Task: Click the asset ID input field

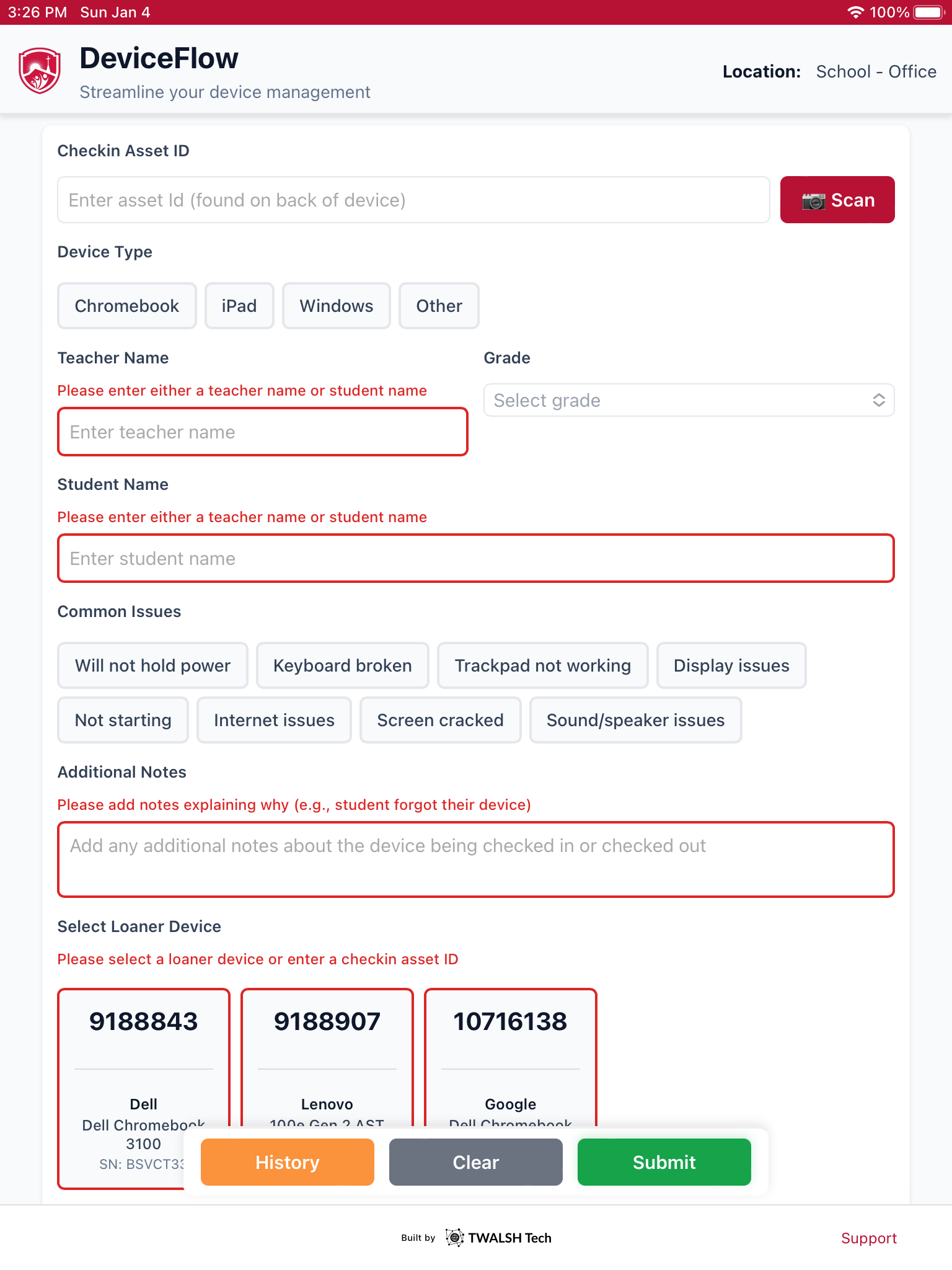Action: point(413,200)
